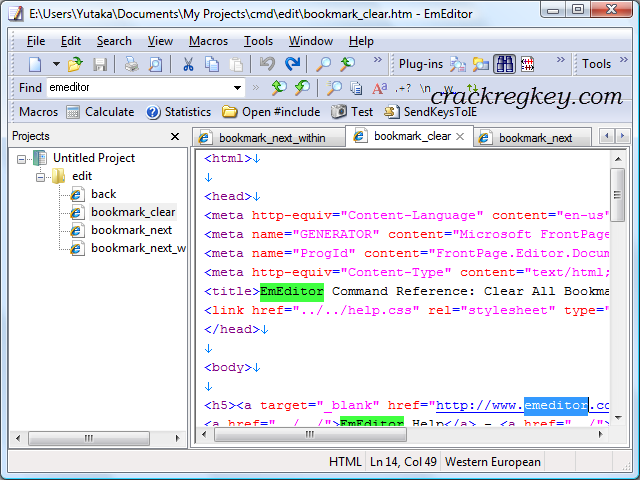Open the File menu
640x480 pixels.
[36, 41]
